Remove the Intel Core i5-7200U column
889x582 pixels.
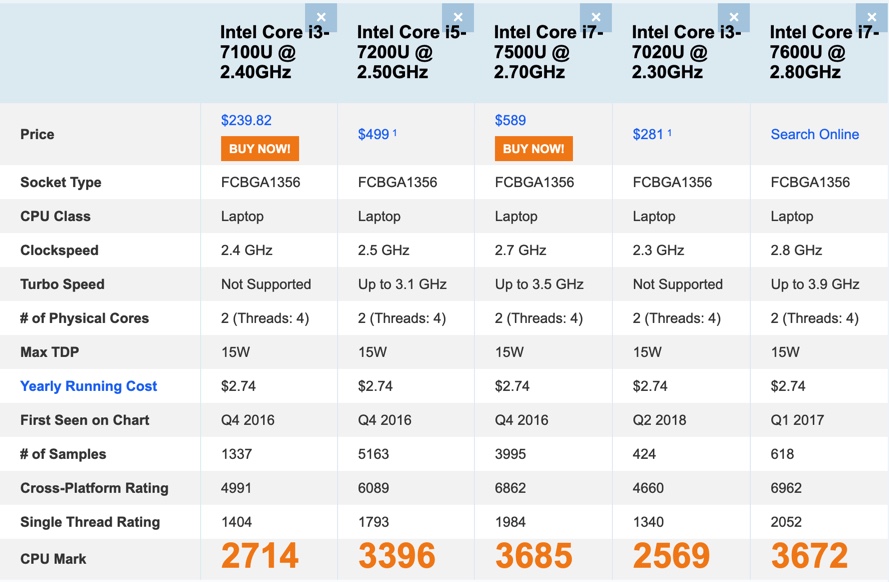[458, 17]
